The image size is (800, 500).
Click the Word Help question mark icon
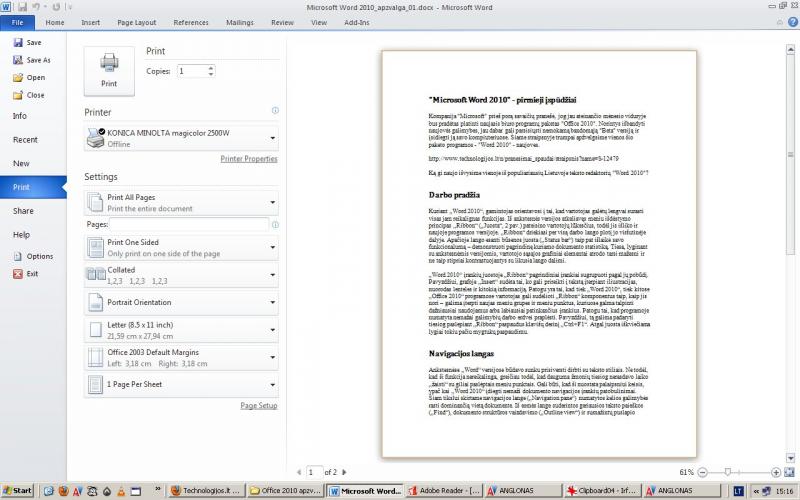(x=793, y=22)
